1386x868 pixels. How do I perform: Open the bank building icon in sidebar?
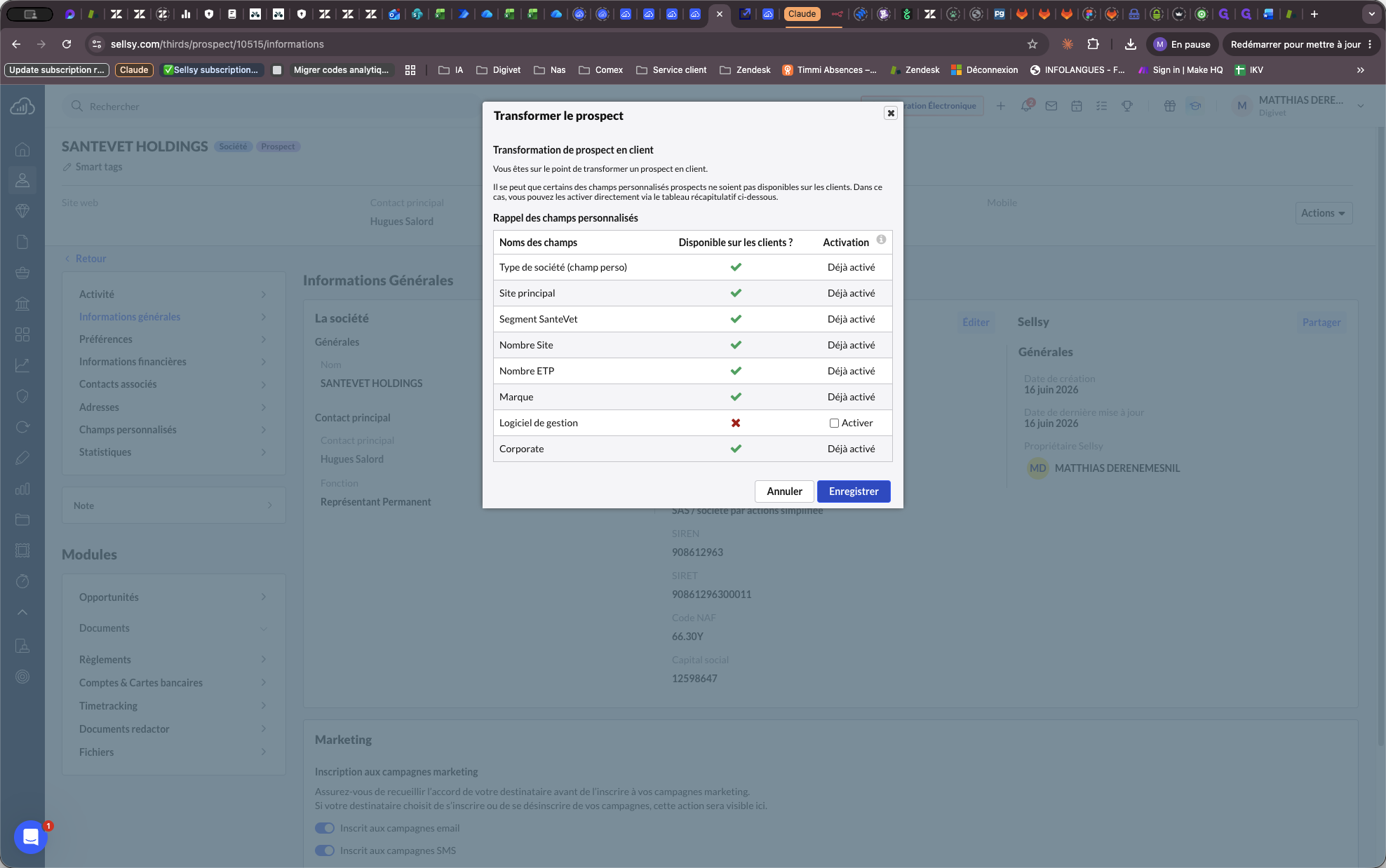click(22, 304)
